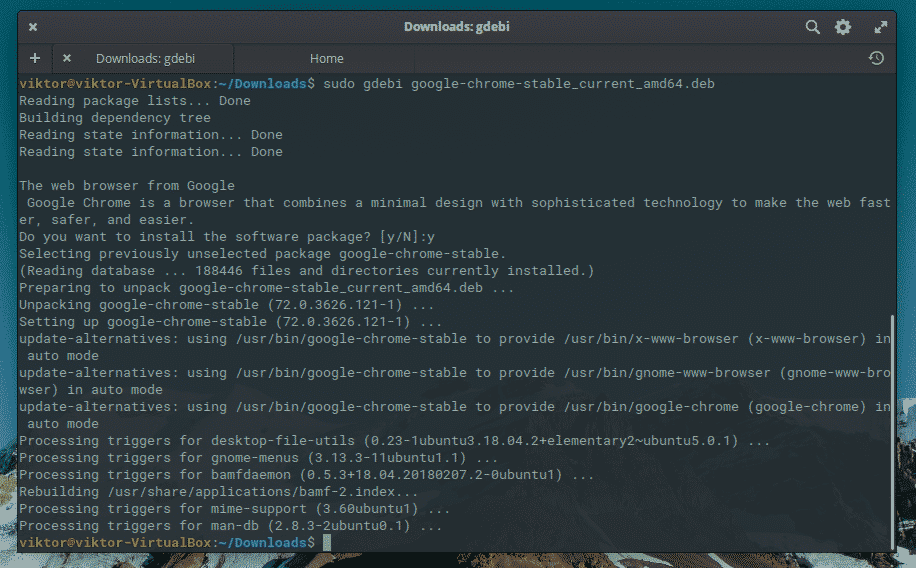Click the cursor at the bottom prompt
Viewport: 916px width, 568px height.
point(327,542)
